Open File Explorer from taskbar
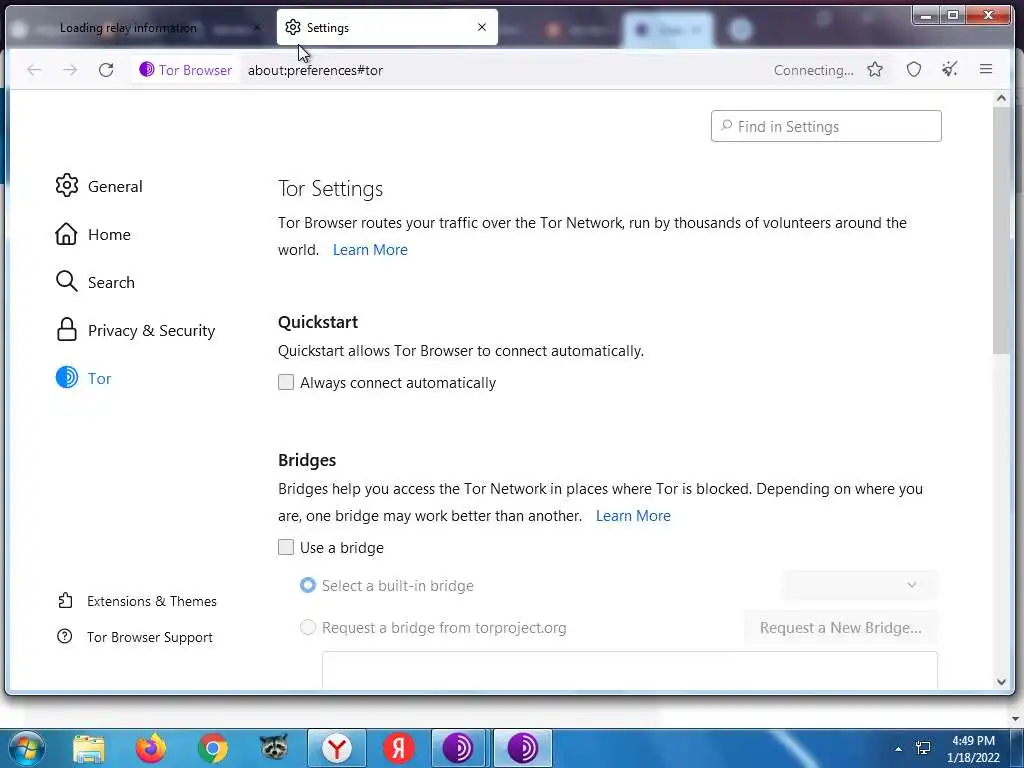 [x=89, y=748]
